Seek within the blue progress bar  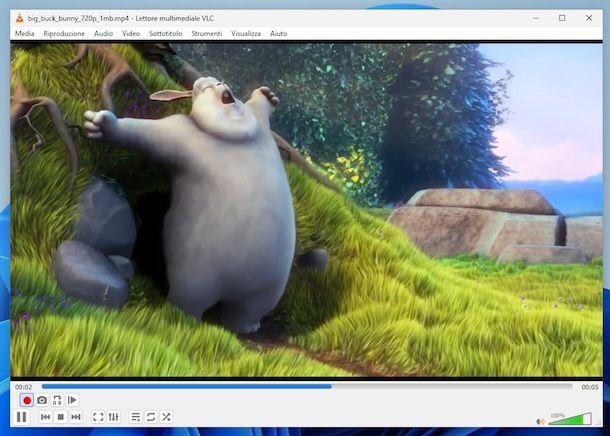click(x=307, y=387)
